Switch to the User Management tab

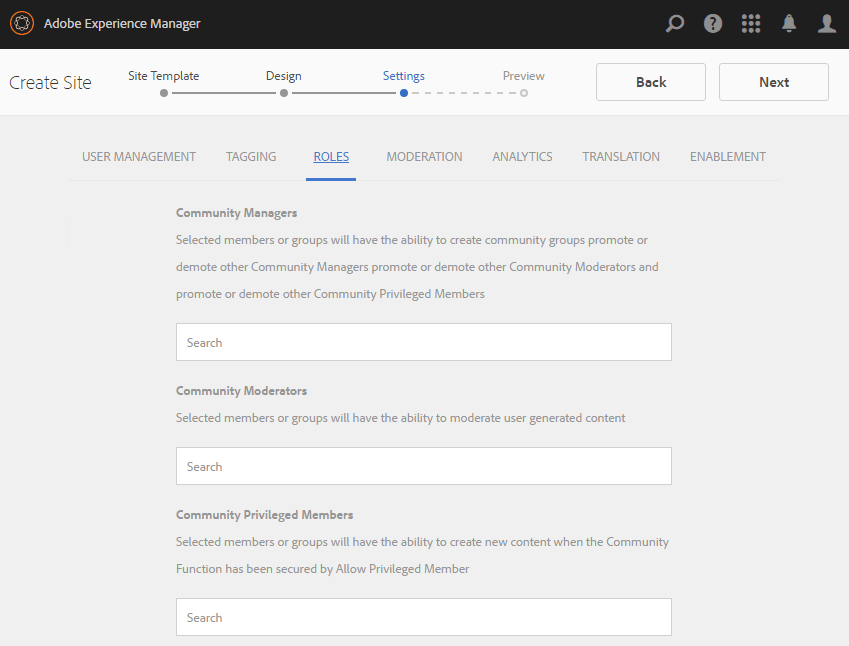pyautogui.click(x=139, y=157)
